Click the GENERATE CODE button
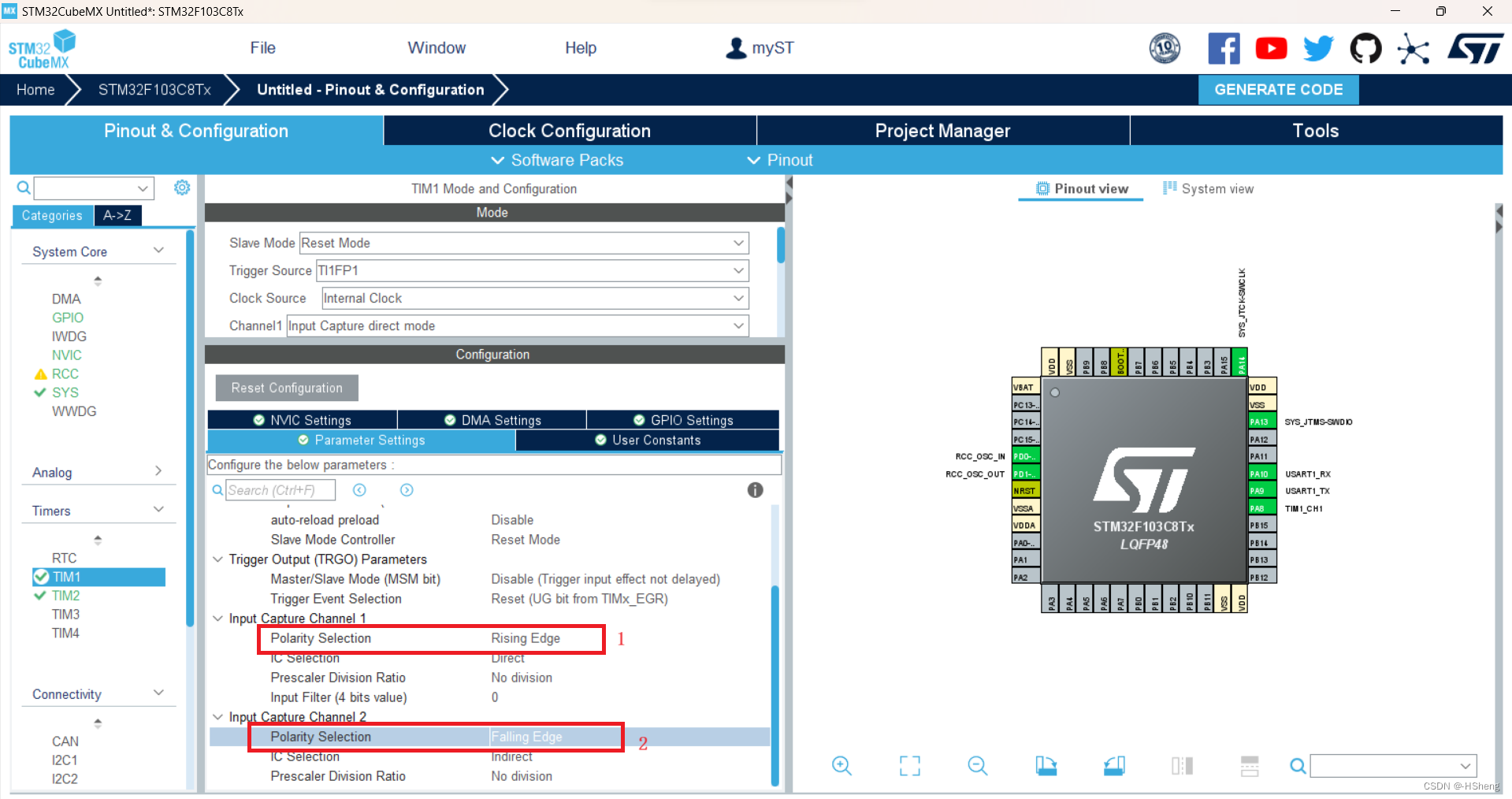This screenshot has width=1512, height=799. 1278,90
